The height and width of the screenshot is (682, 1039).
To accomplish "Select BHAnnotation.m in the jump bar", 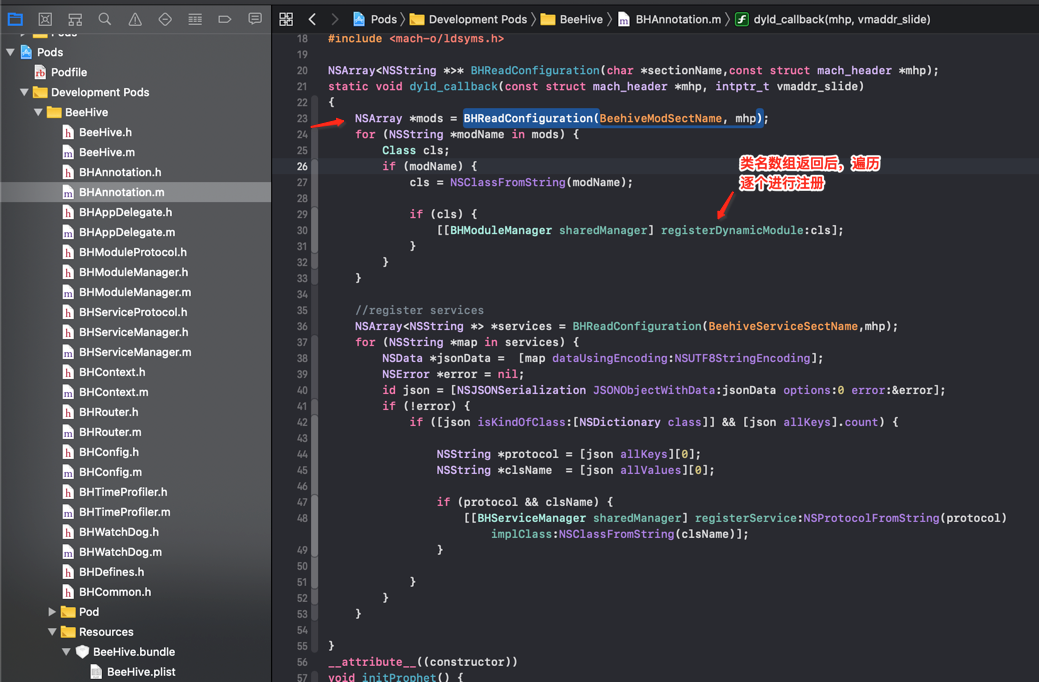I will 678,19.
